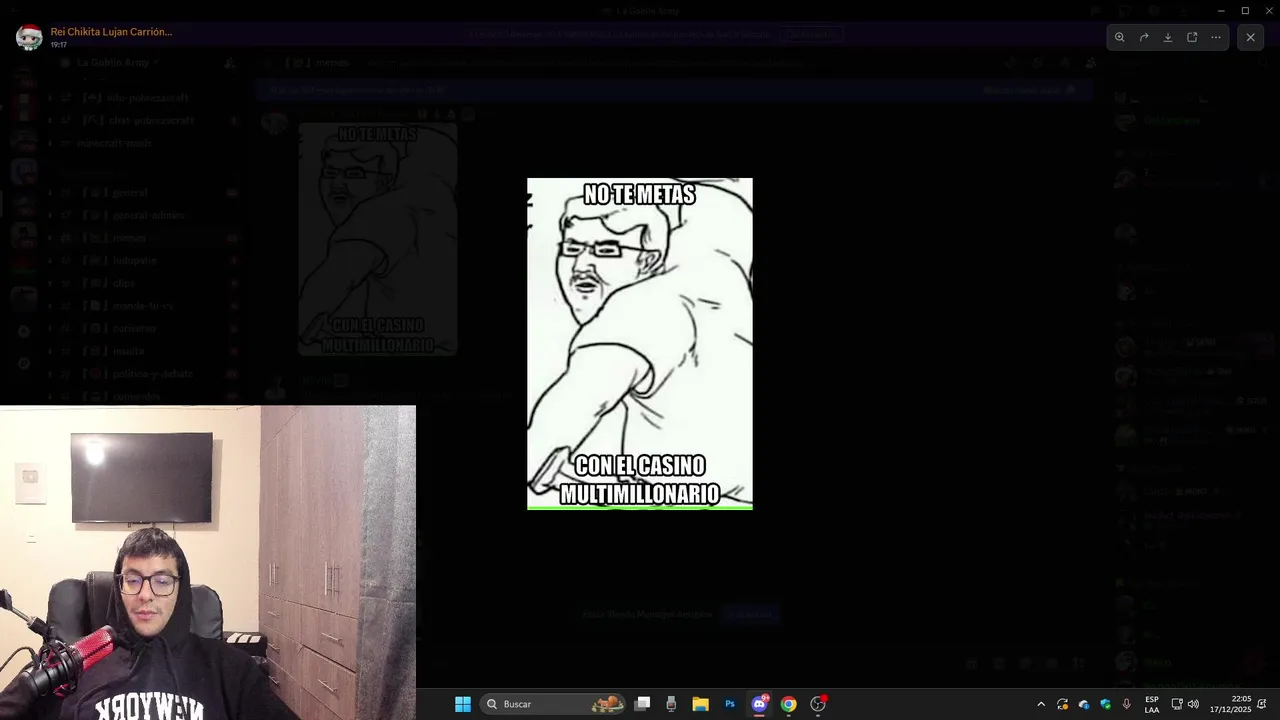The image size is (1280, 720).
Task: Open File Explorer from the taskbar
Action: [x=701, y=704]
